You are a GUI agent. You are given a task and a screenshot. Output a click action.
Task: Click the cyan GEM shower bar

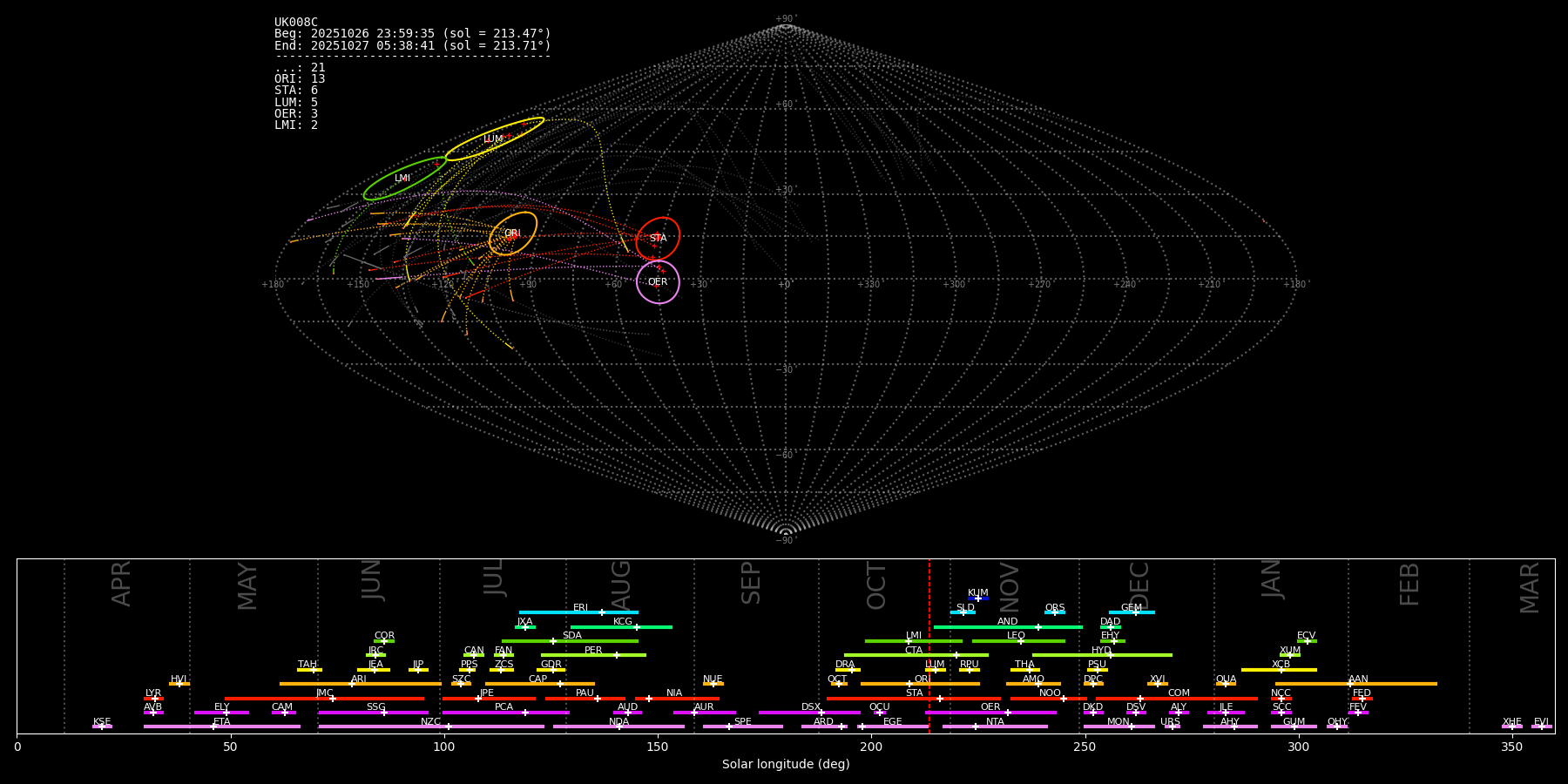[1132, 612]
